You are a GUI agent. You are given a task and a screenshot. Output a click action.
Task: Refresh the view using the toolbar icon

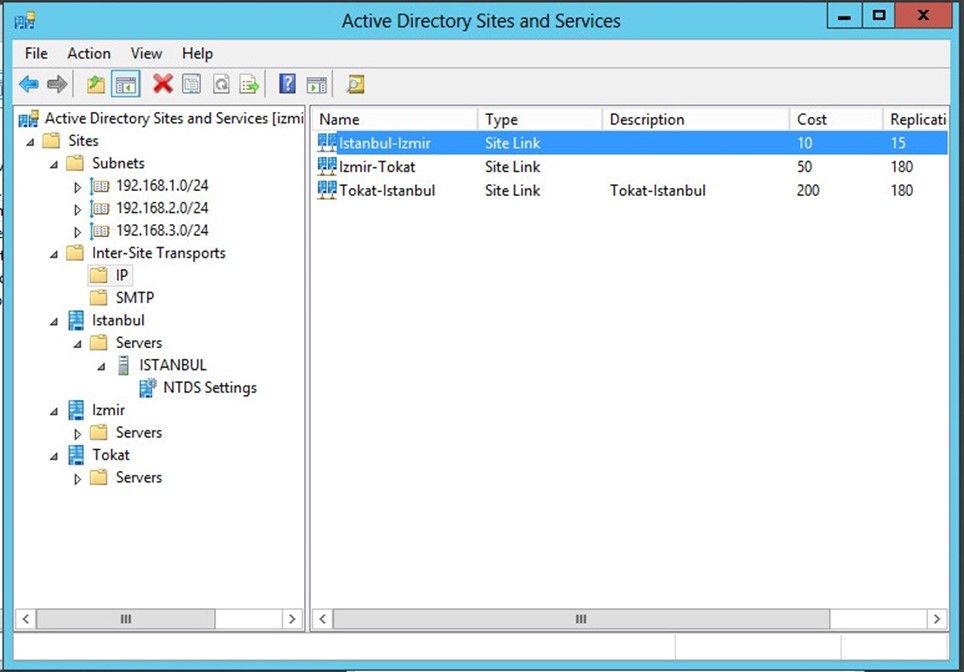[x=221, y=84]
